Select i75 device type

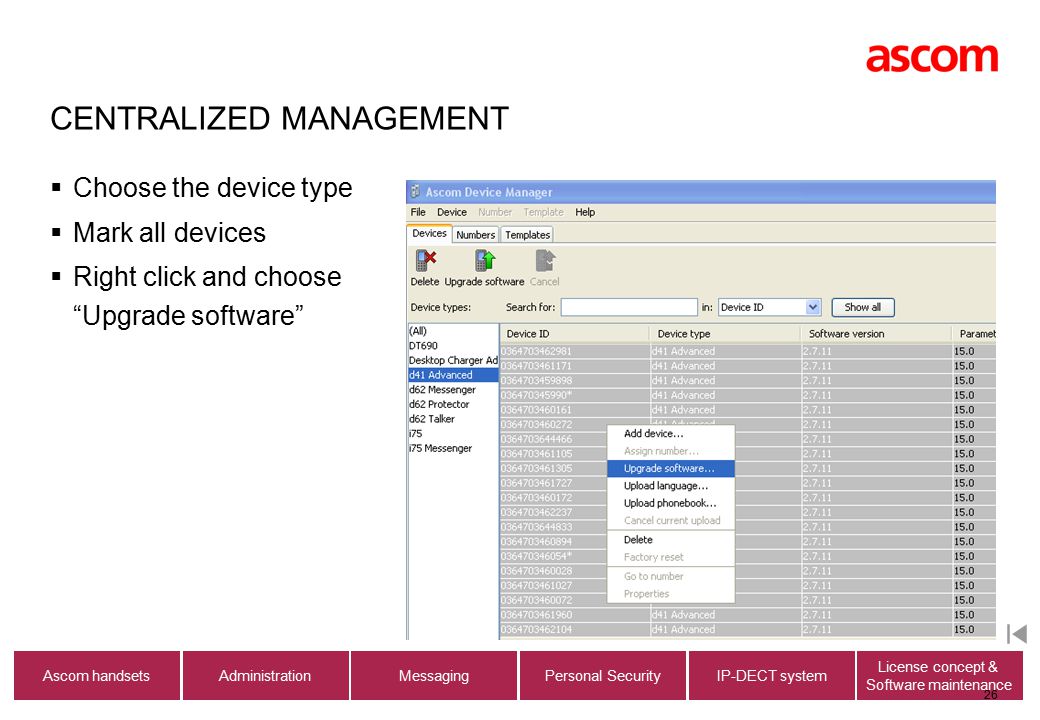pyautogui.click(x=453, y=433)
